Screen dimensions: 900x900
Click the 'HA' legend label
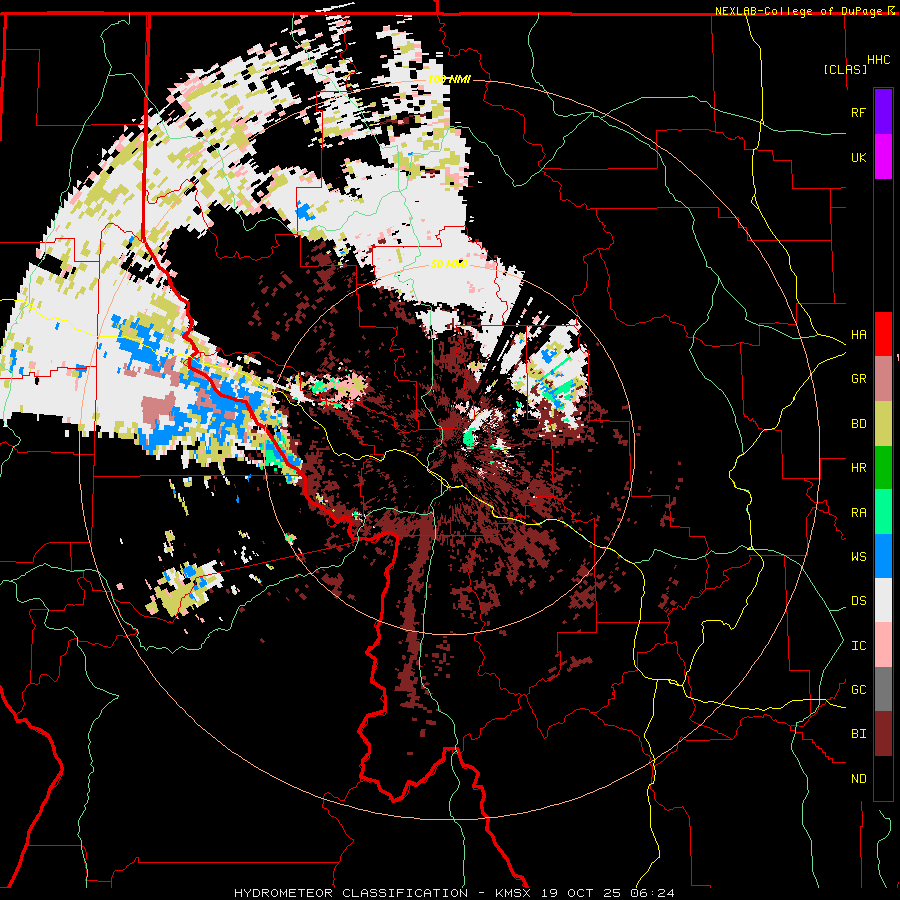pos(858,334)
